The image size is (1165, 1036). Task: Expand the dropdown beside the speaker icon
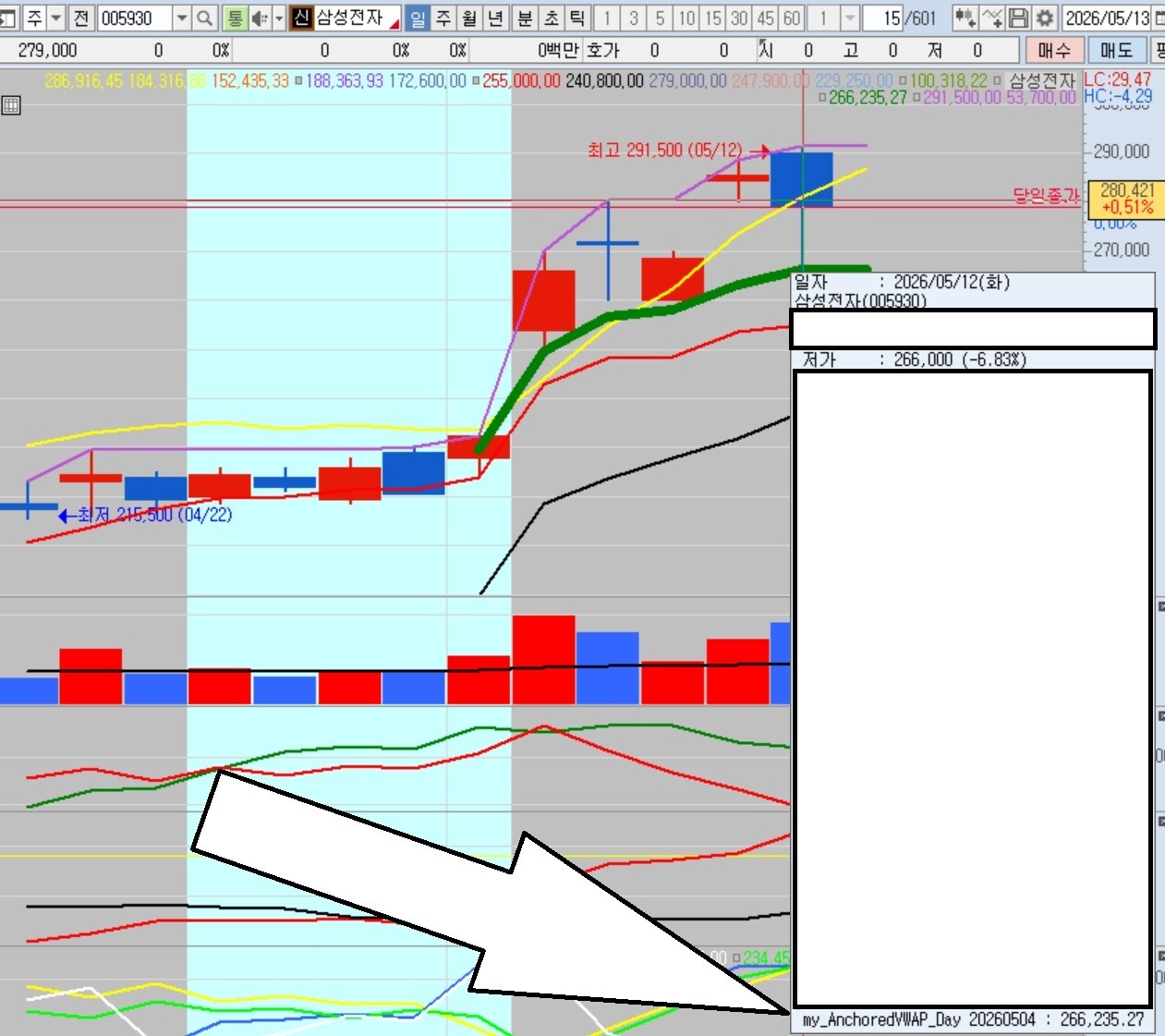279,18
